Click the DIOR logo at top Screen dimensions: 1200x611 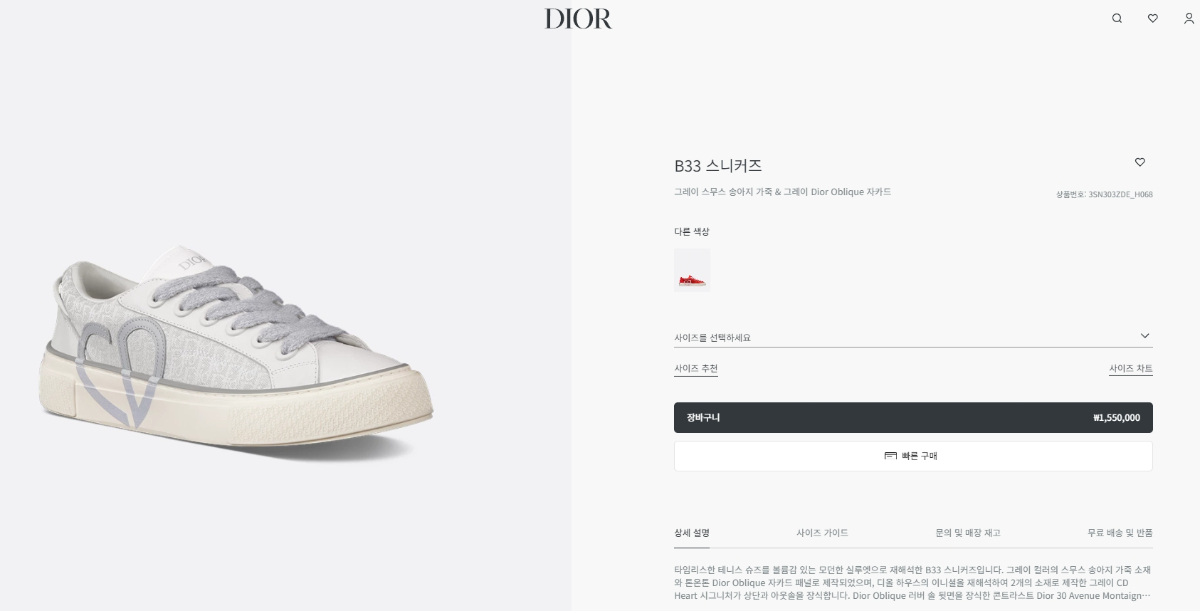tap(578, 18)
